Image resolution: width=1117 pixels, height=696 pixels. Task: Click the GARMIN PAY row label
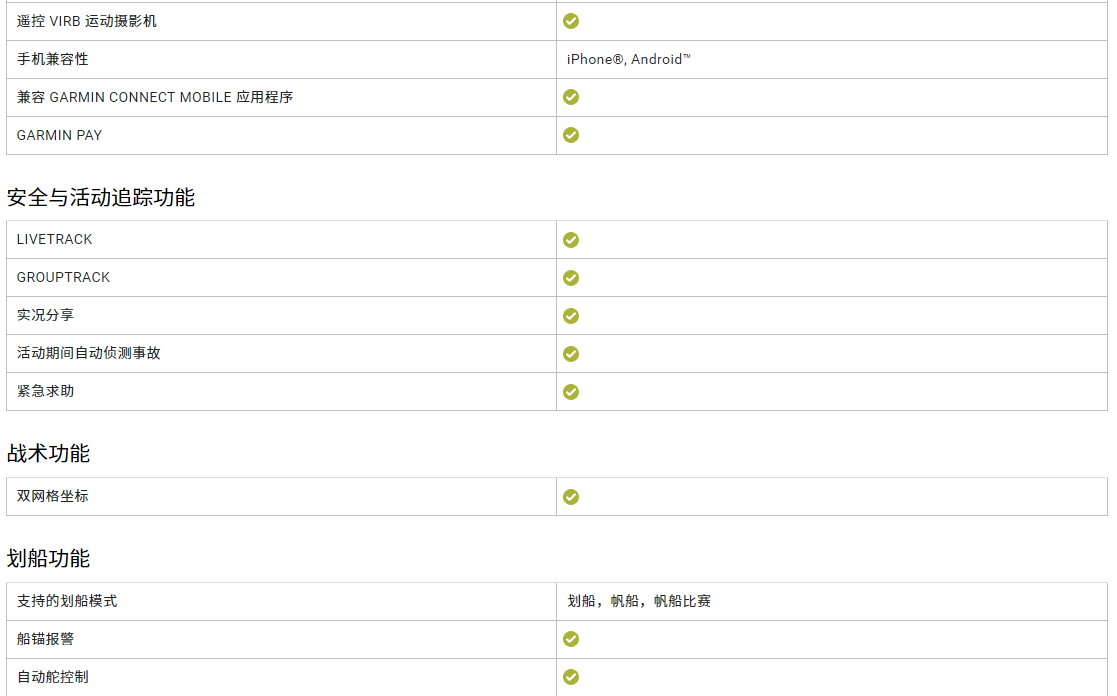59,135
